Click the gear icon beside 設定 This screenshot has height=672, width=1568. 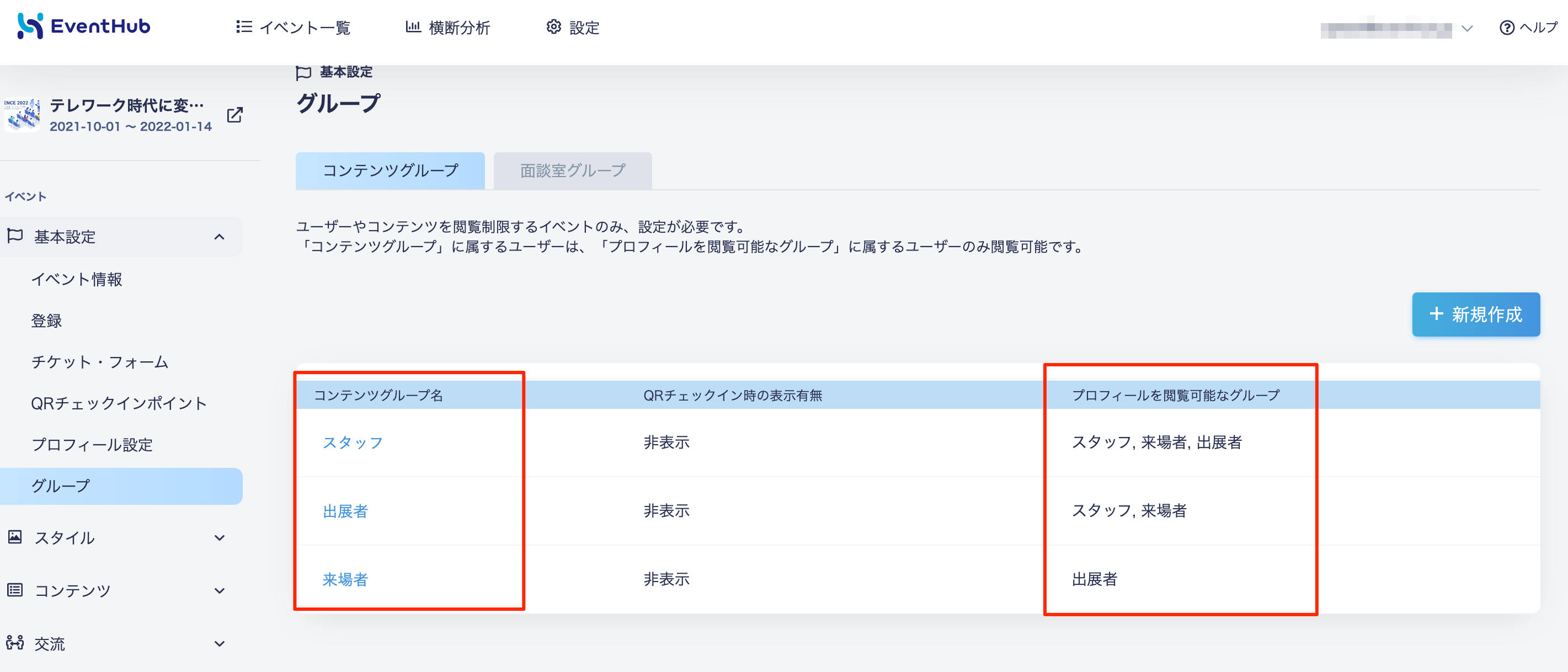[x=553, y=27]
